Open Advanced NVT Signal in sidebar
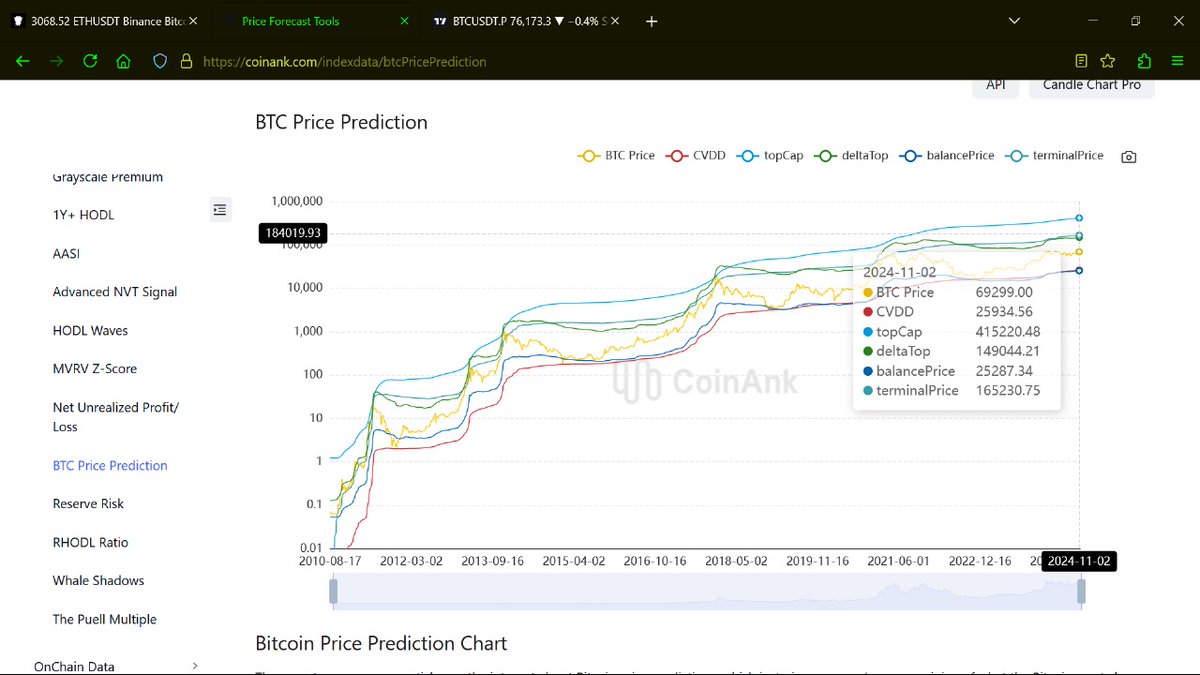Screen dimensions: 1200x675 pyautogui.click(x=115, y=292)
